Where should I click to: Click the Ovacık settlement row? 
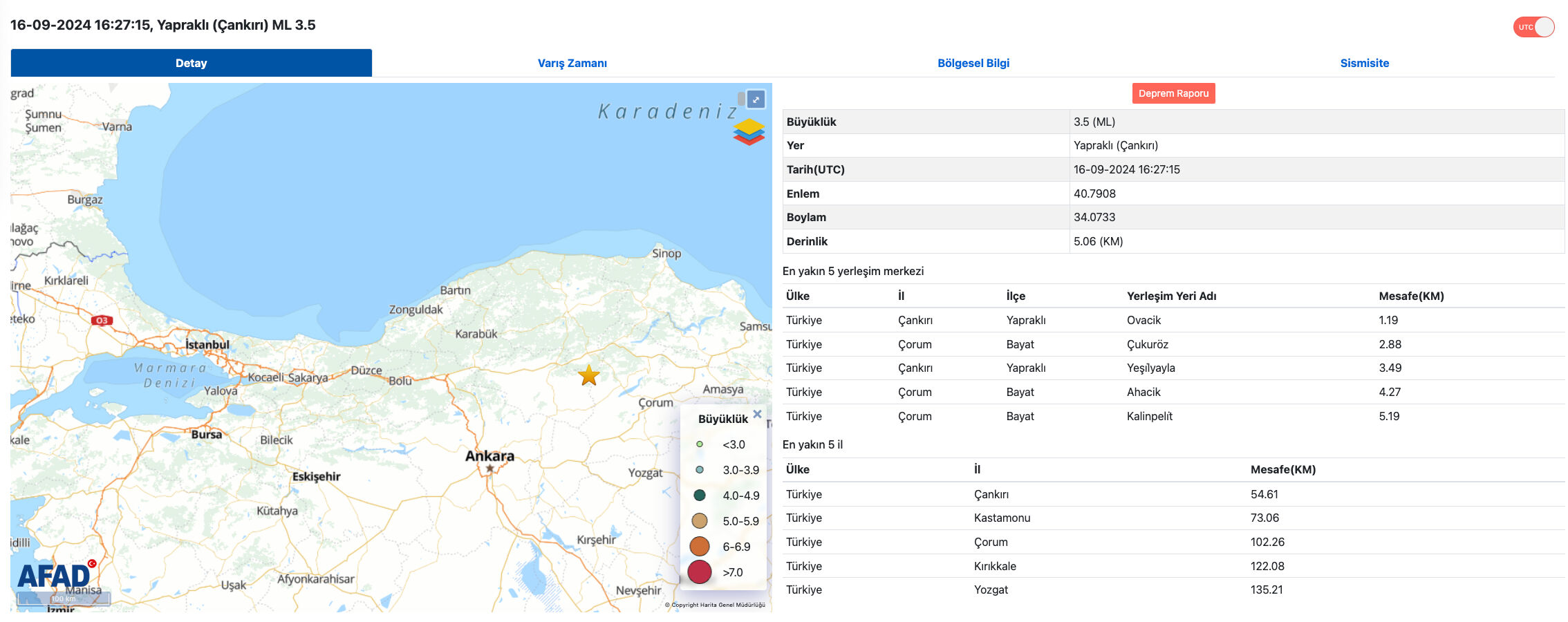[1144, 320]
